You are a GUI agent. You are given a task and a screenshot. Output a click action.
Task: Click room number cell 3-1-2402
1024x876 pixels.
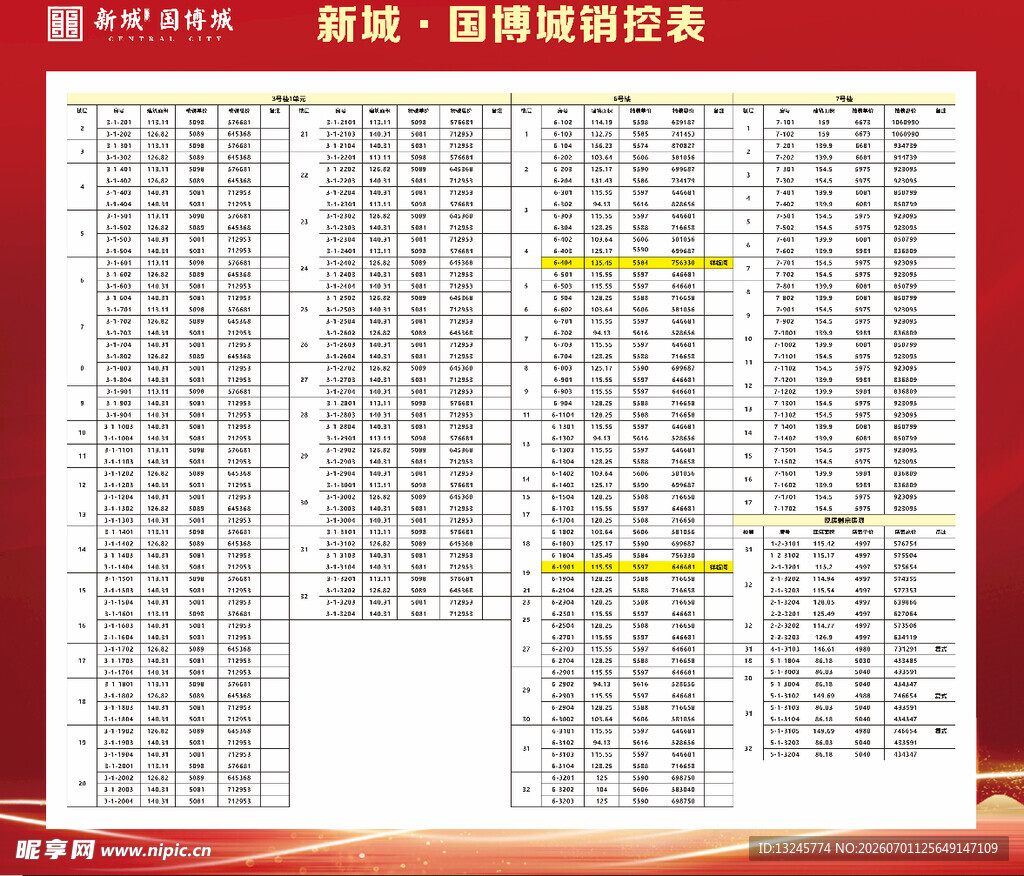(341, 263)
